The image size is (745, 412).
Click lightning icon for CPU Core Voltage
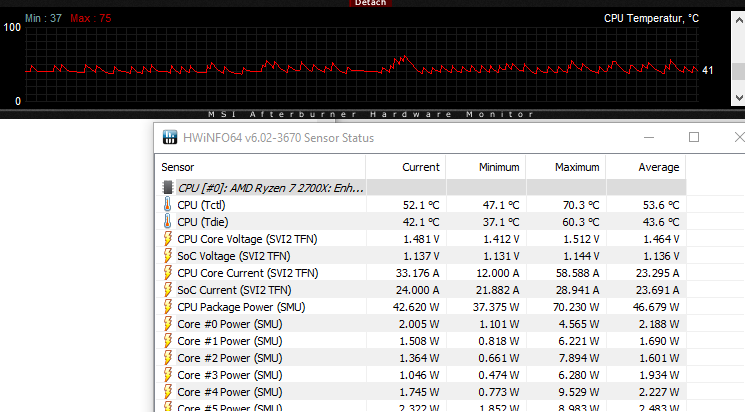click(167, 239)
